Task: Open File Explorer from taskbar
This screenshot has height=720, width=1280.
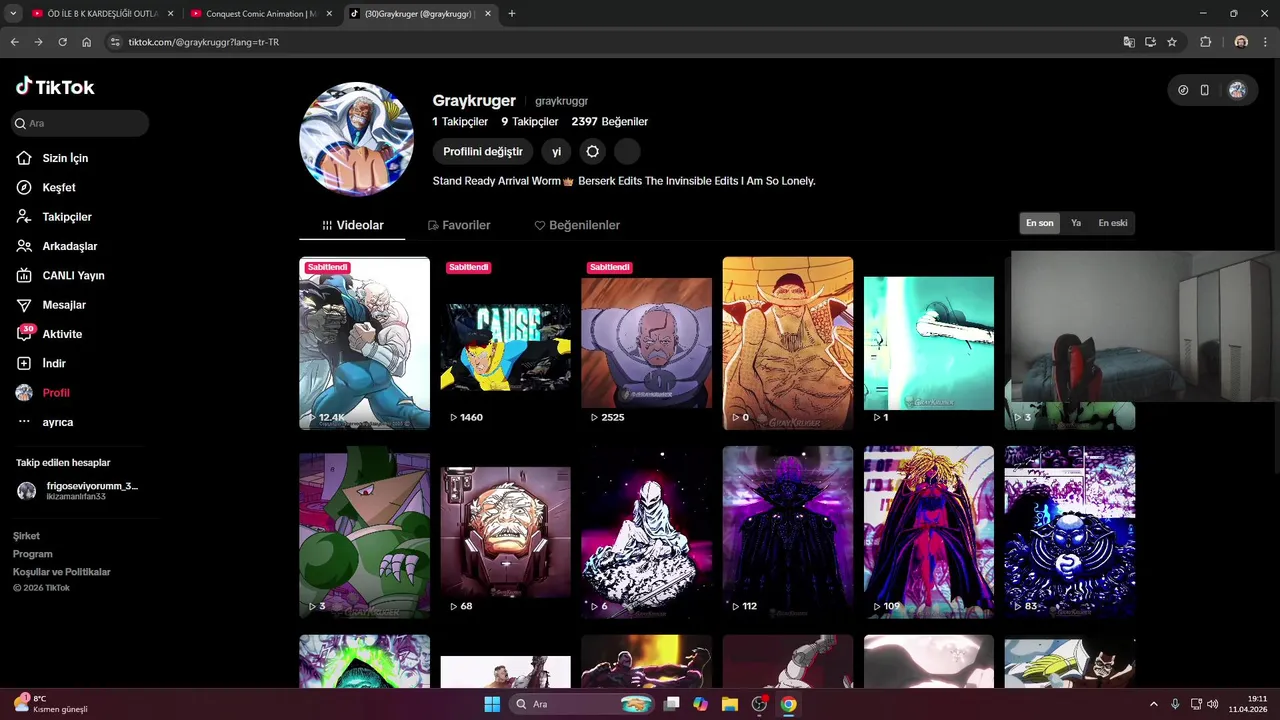Action: 730,704
